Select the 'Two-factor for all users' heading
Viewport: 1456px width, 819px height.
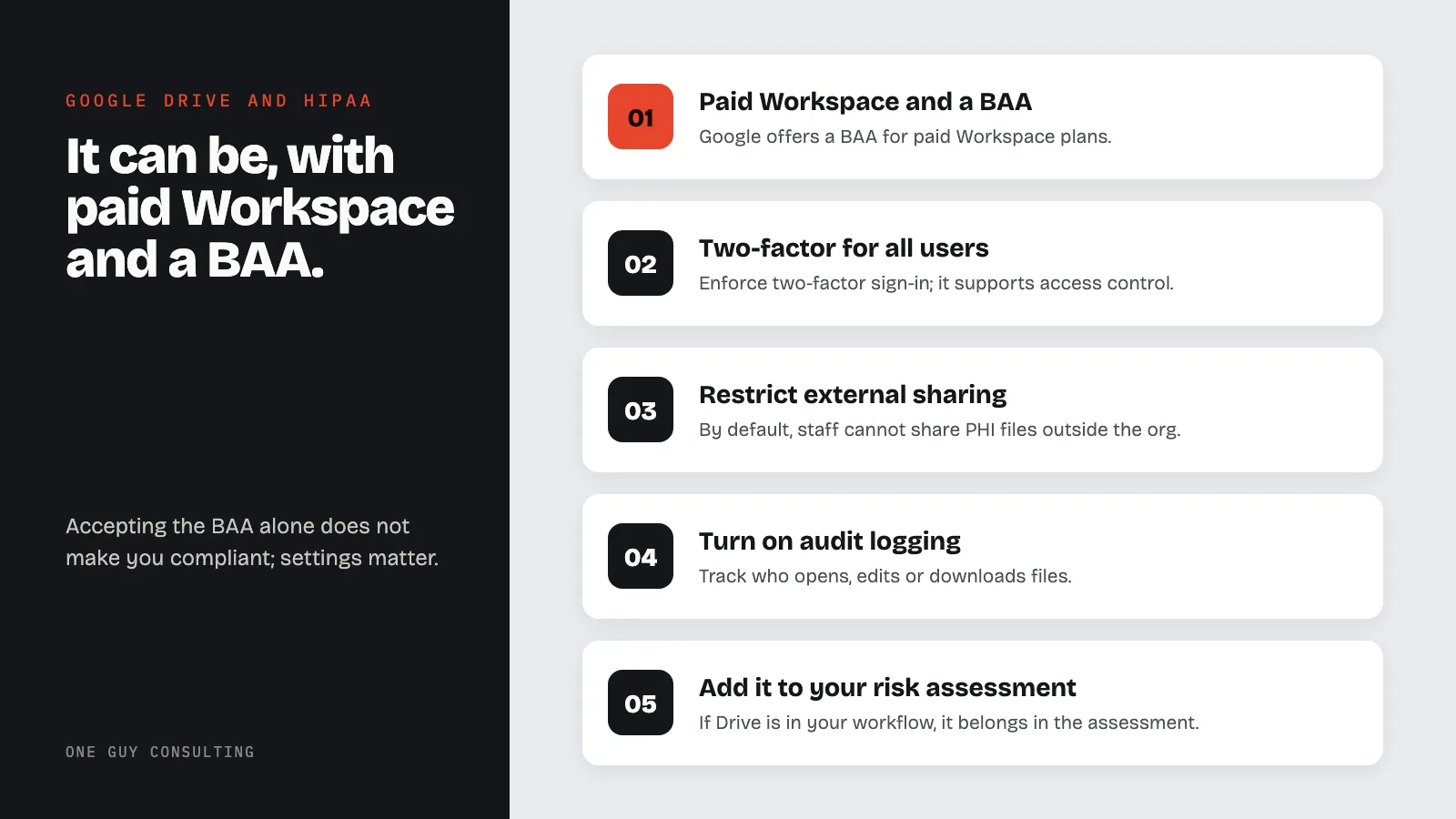coord(844,248)
